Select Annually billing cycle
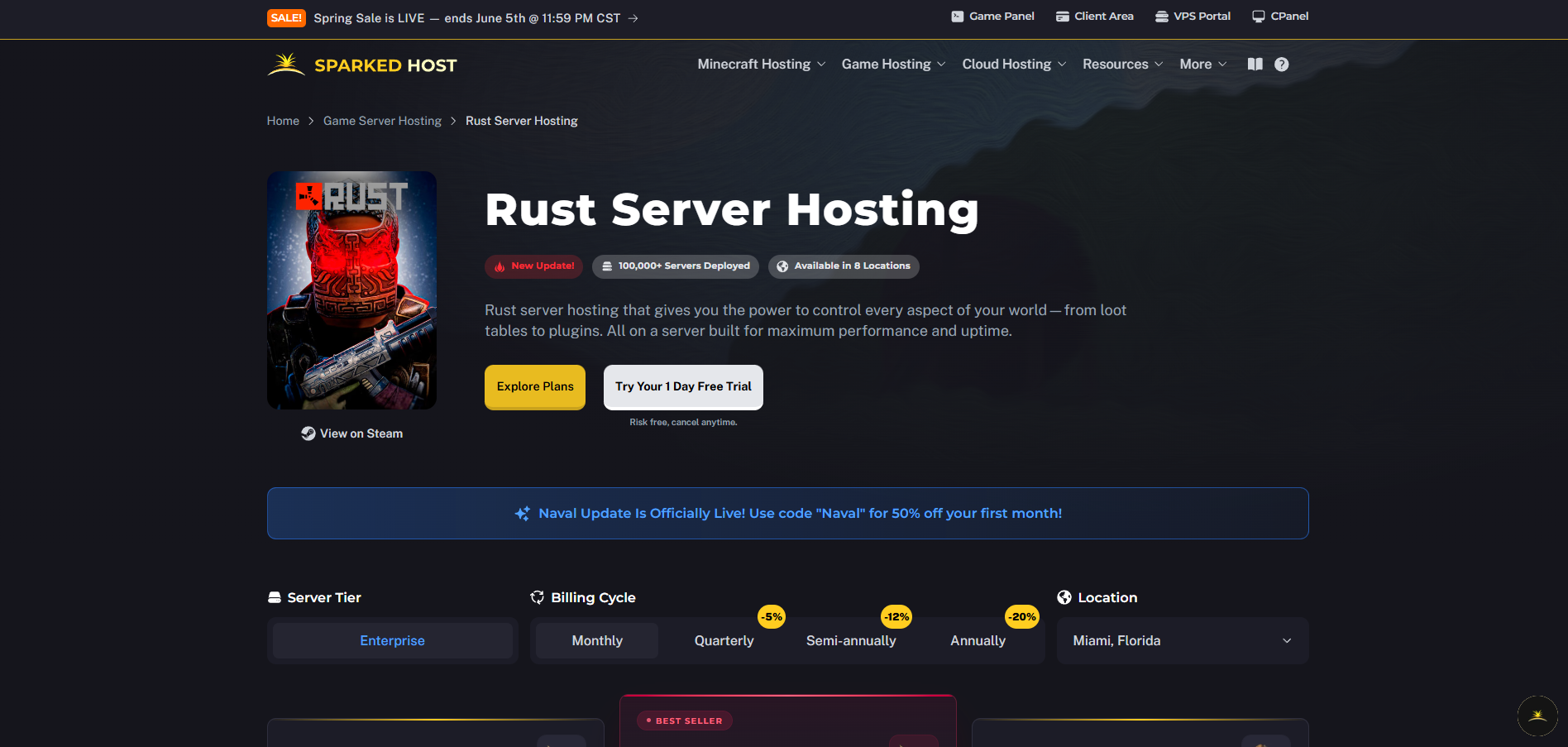This screenshot has width=1568, height=747. 978,641
